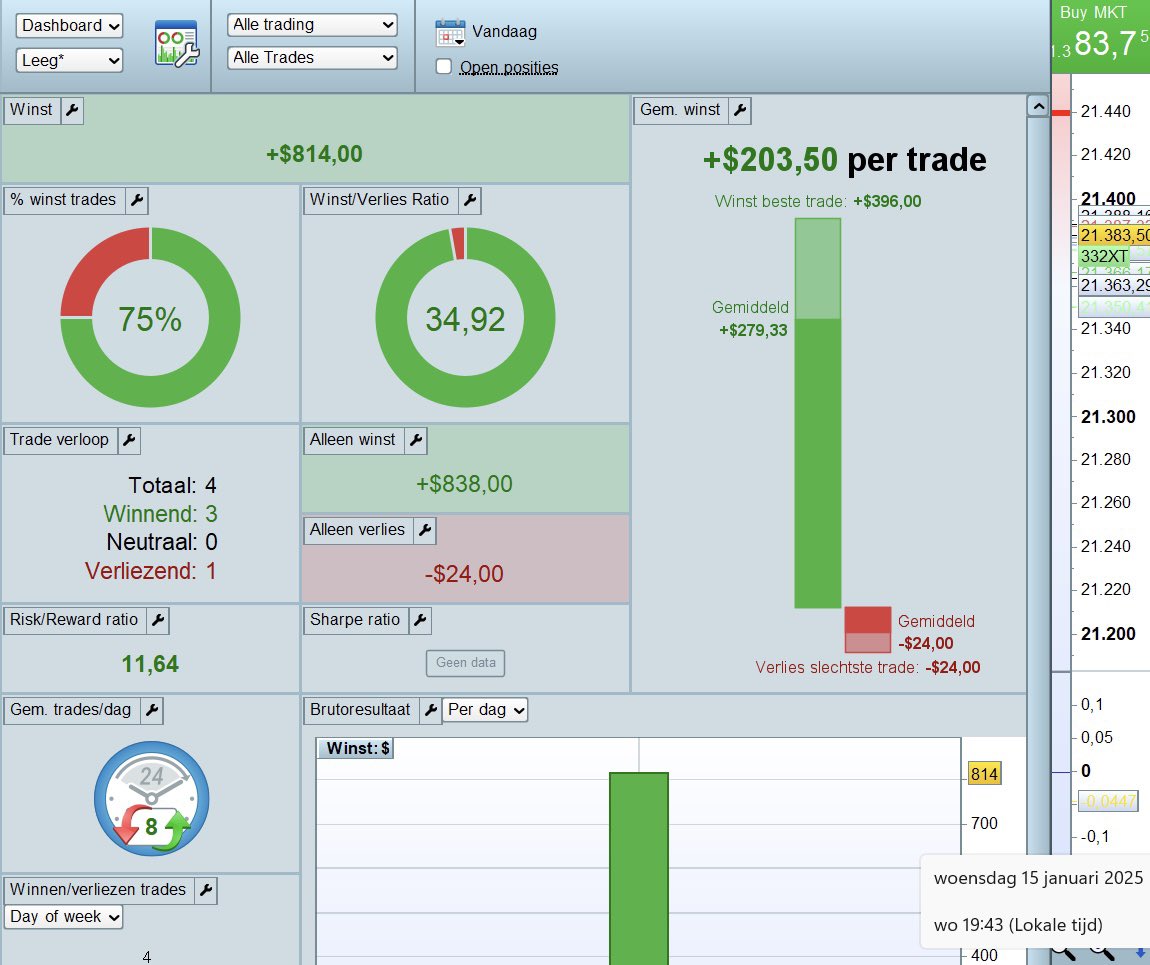Open the dashboard configuration icon with wrench
Viewport: 1150px width, 965px height.
click(x=176, y=44)
